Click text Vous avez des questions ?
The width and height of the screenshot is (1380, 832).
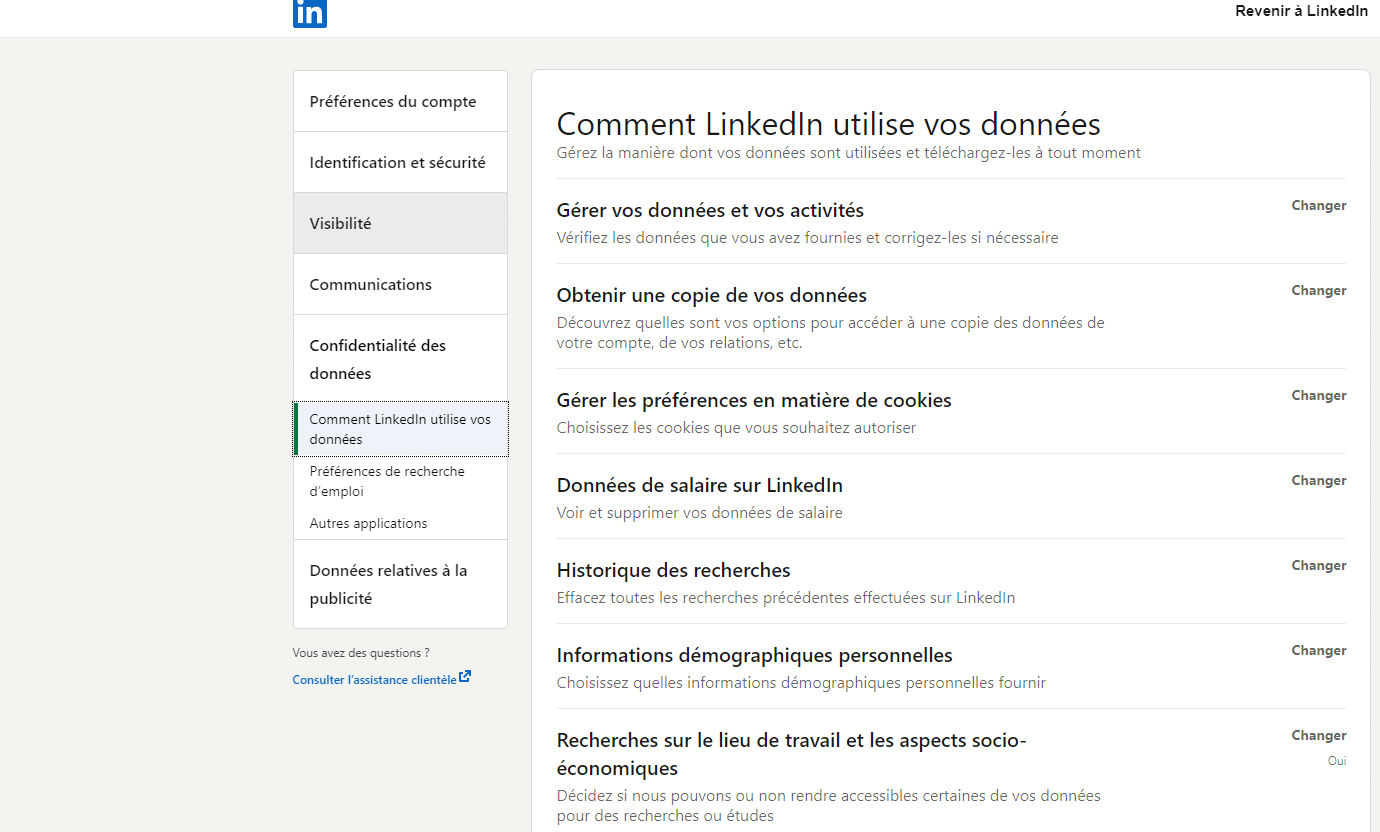coord(361,653)
